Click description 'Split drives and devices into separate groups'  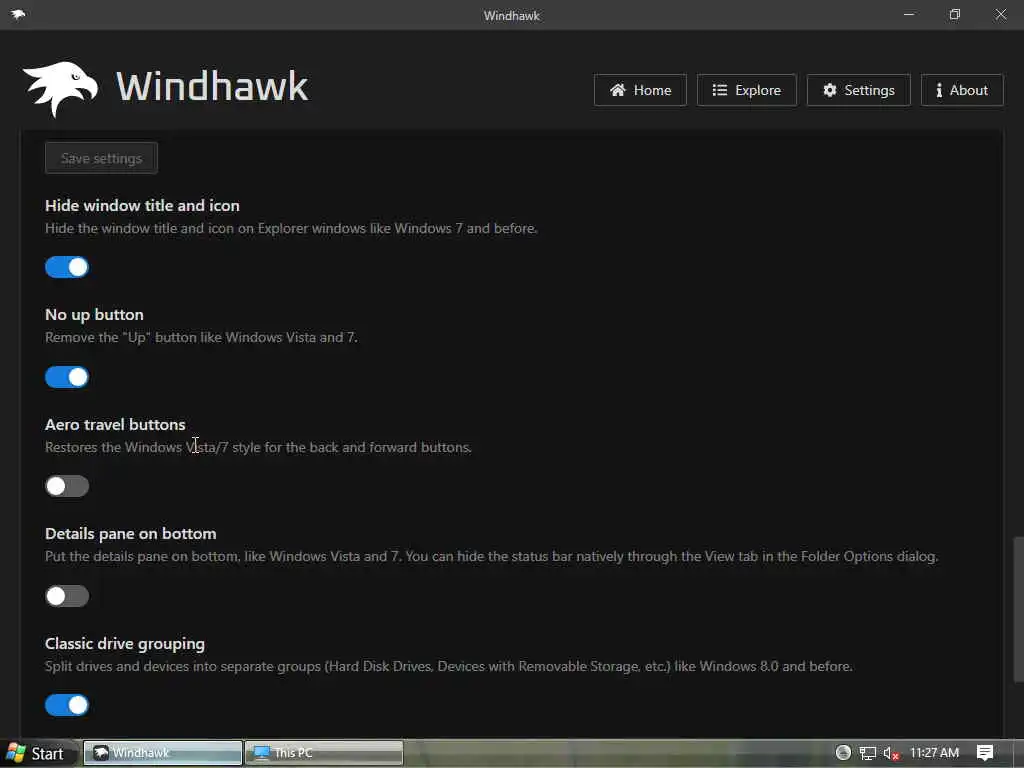click(449, 666)
